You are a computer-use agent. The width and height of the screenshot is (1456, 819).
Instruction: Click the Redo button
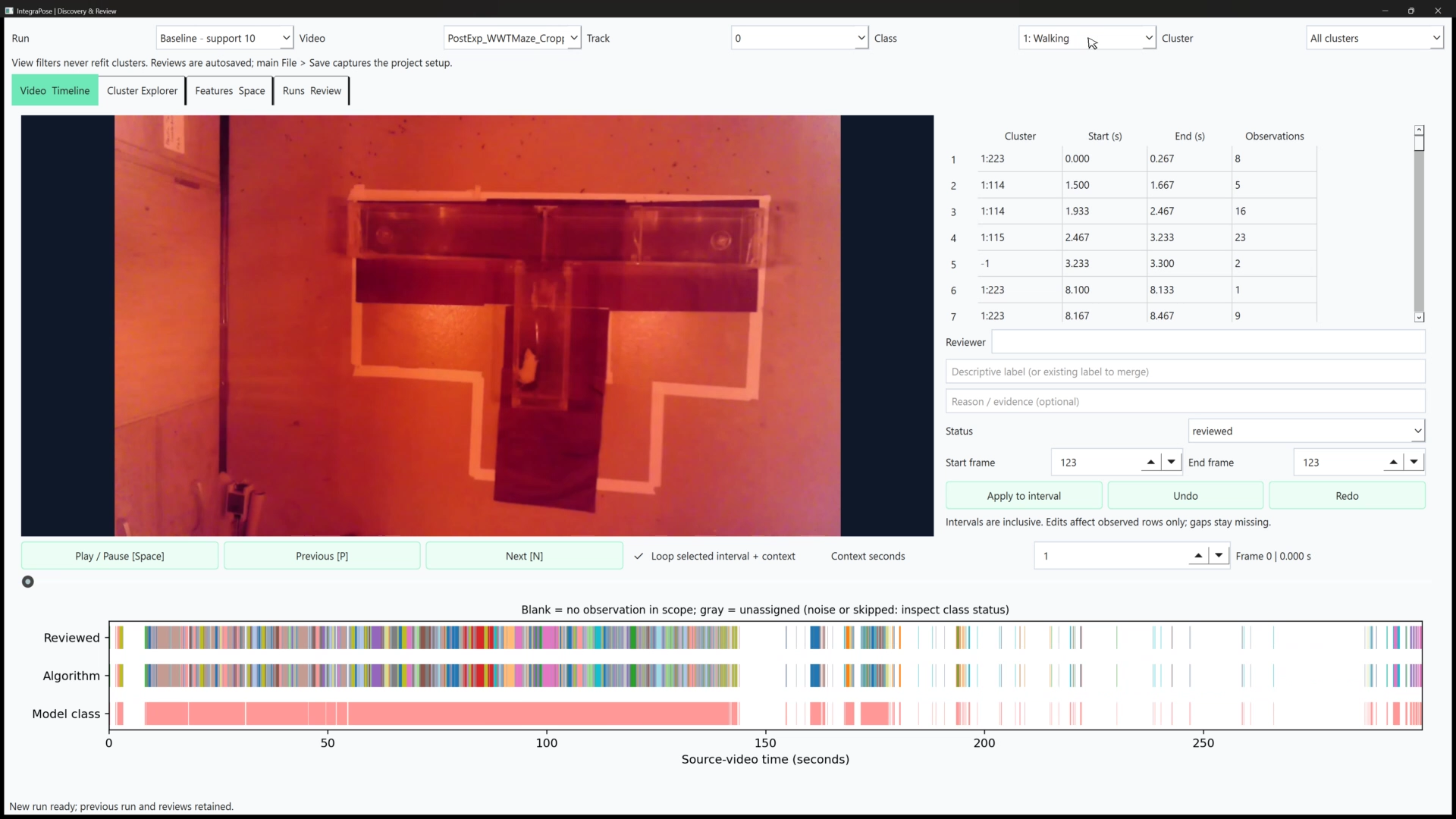1347,496
